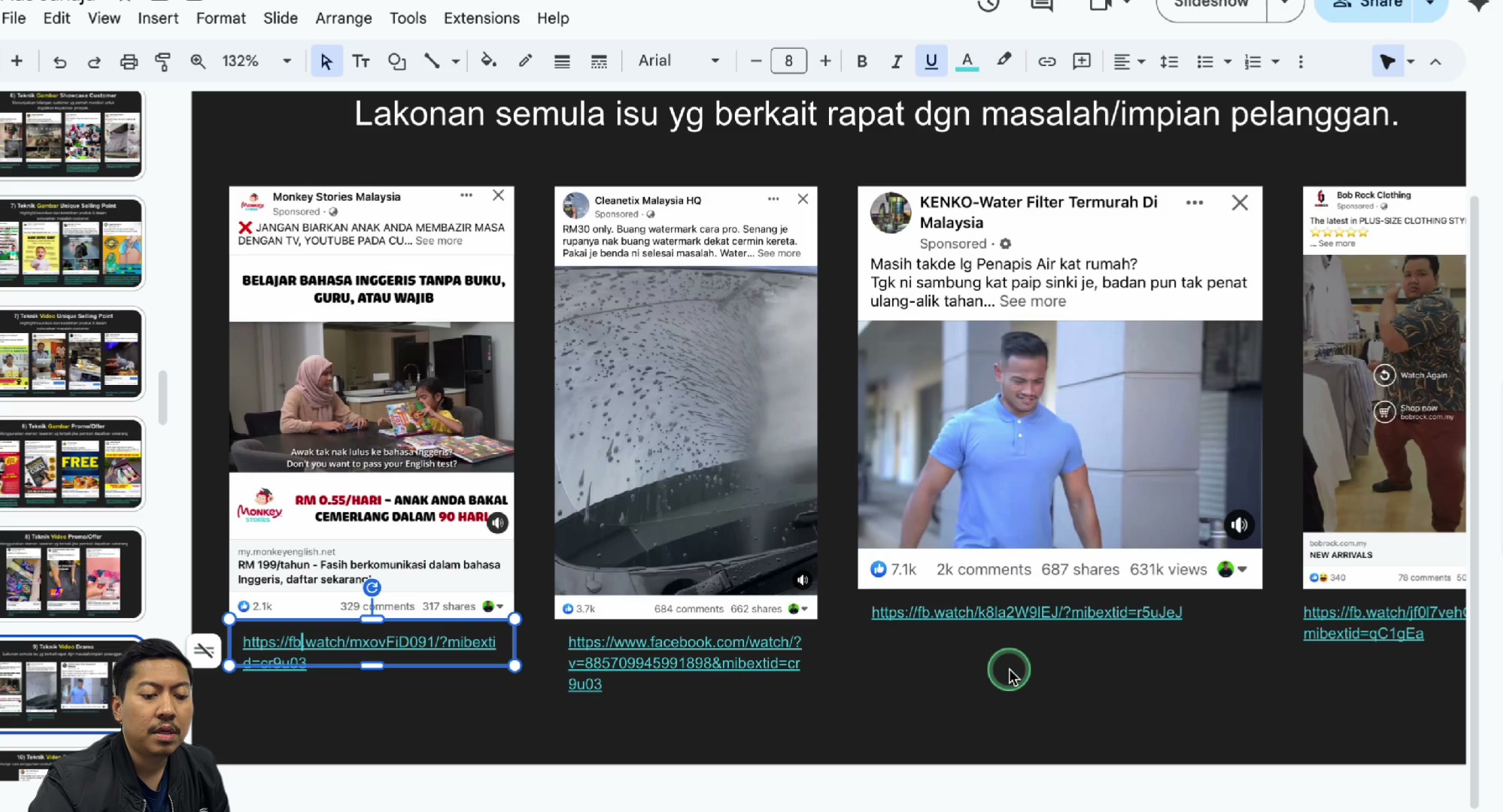Open the Extensions menu

[481, 18]
